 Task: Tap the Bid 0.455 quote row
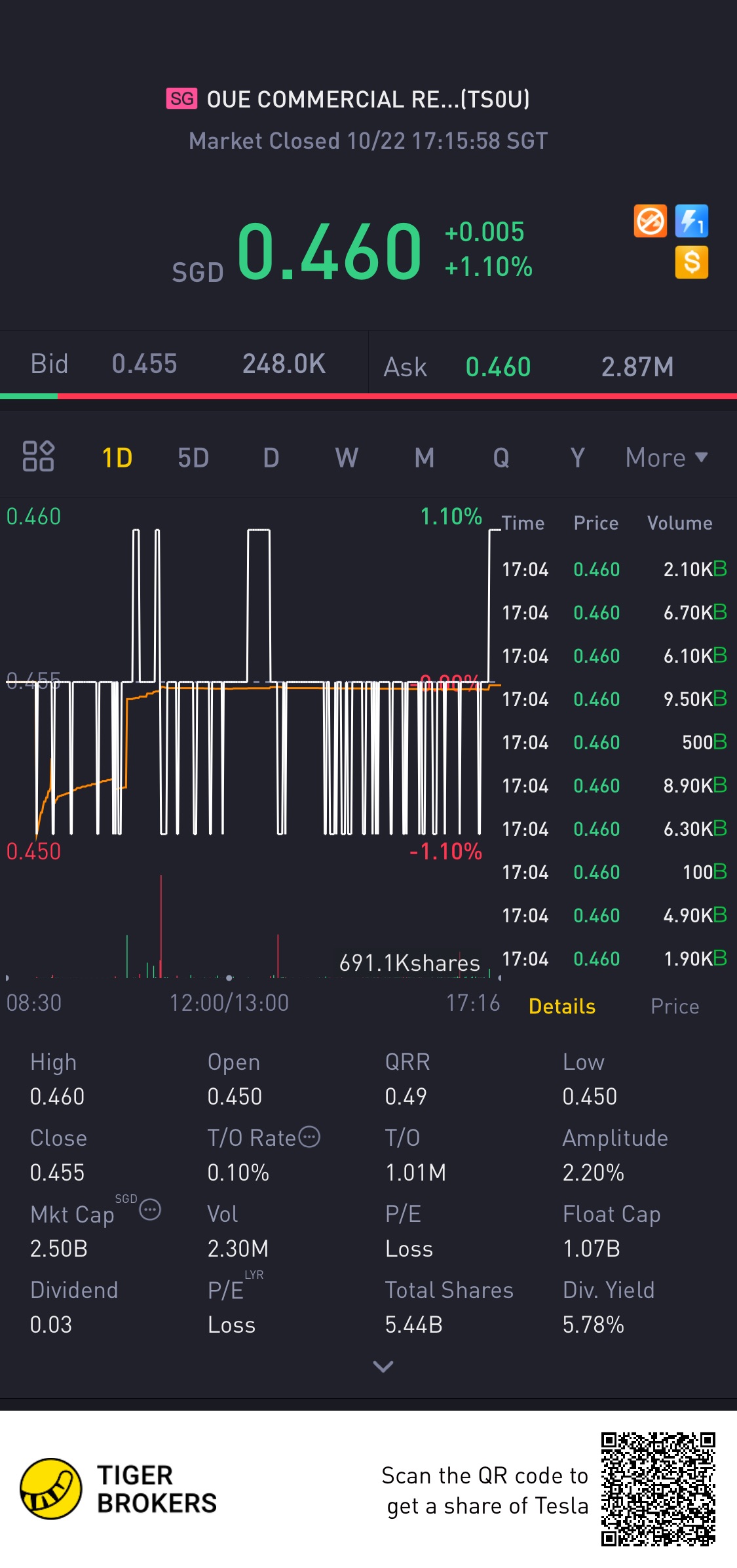tap(183, 364)
